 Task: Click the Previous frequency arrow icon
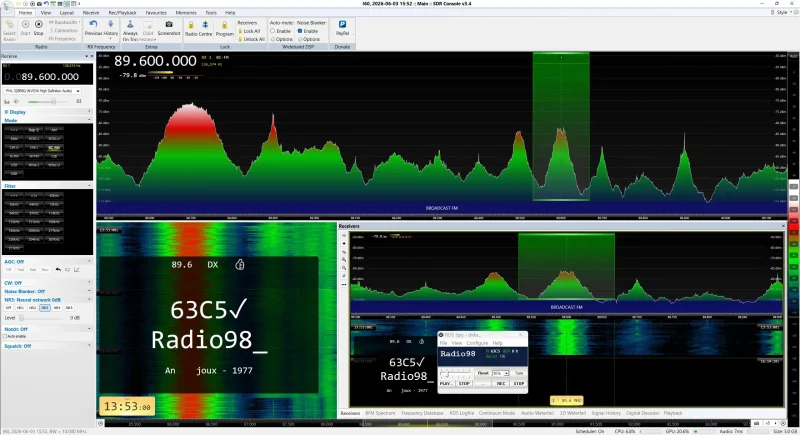coord(93,24)
